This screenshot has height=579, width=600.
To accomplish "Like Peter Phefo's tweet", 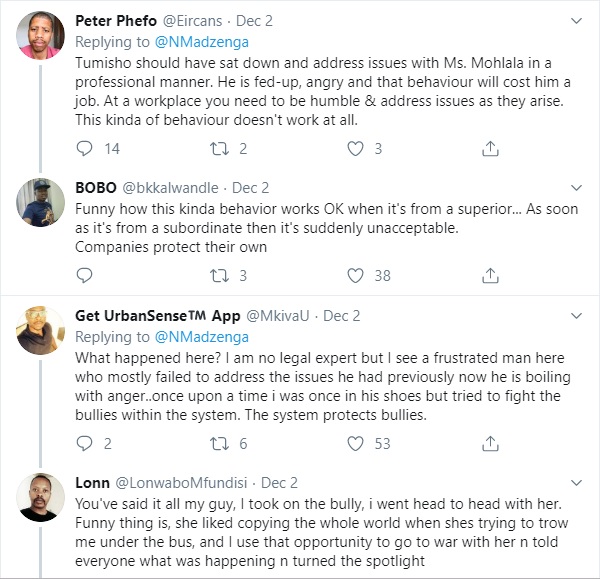I will [355, 148].
